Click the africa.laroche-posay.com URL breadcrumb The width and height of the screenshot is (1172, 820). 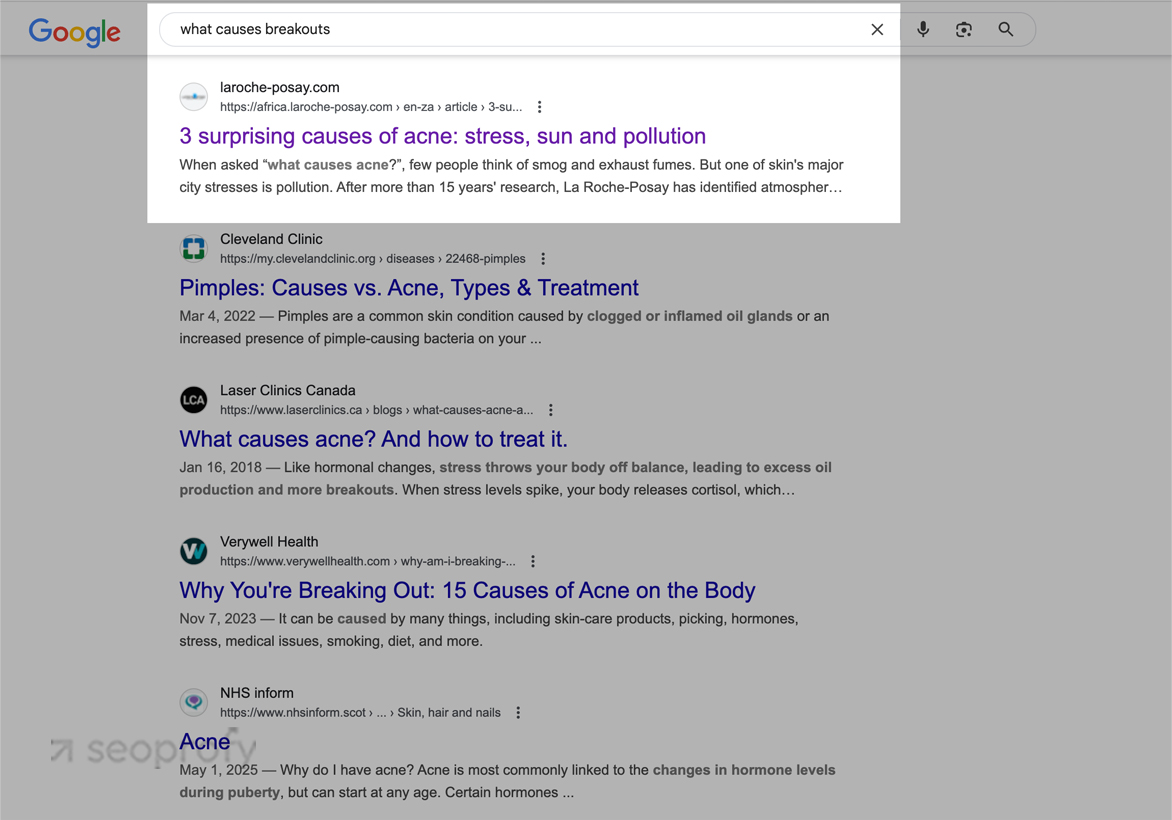[x=371, y=107]
